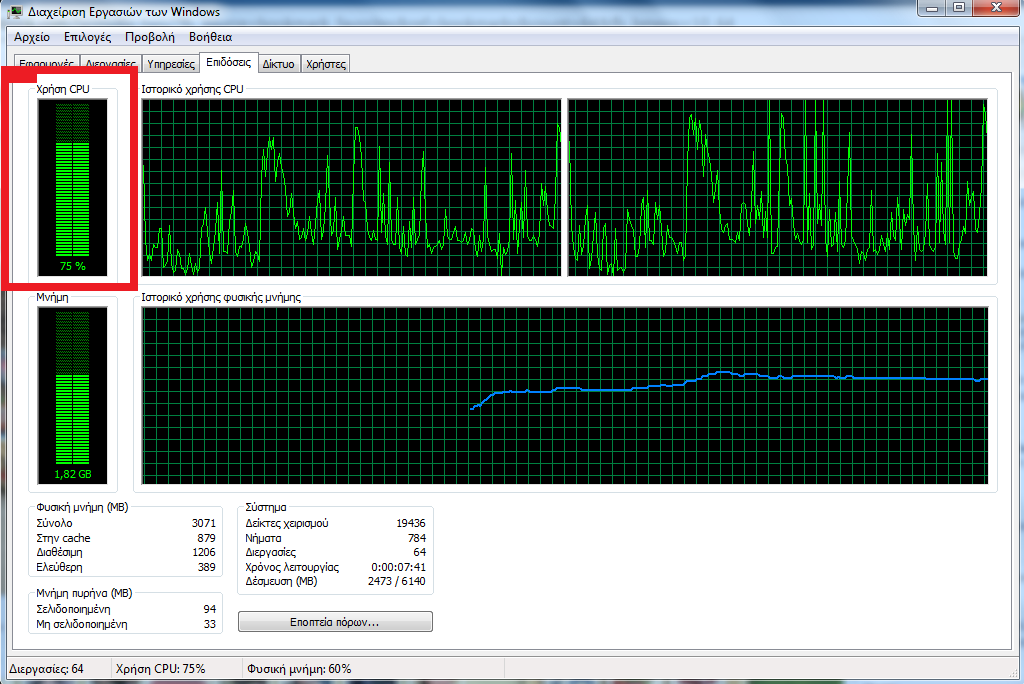
Task: Click the first CPU usage history graph
Action: 351,187
